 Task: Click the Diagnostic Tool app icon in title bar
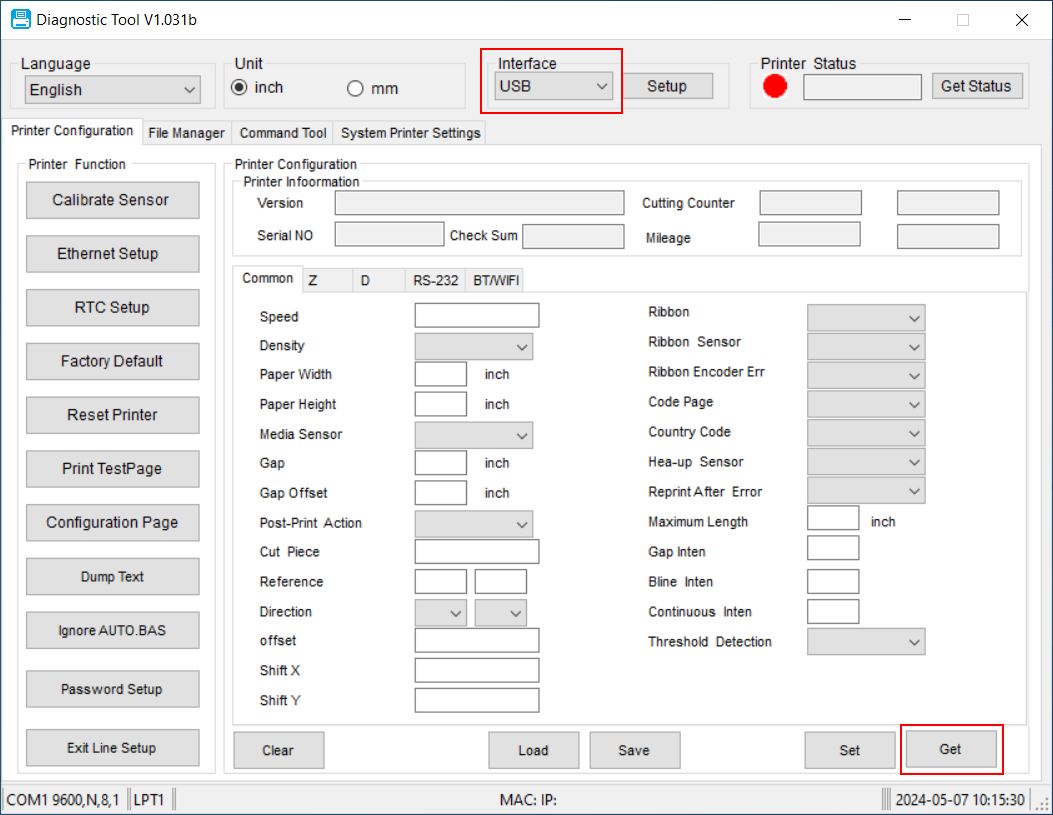coord(20,19)
